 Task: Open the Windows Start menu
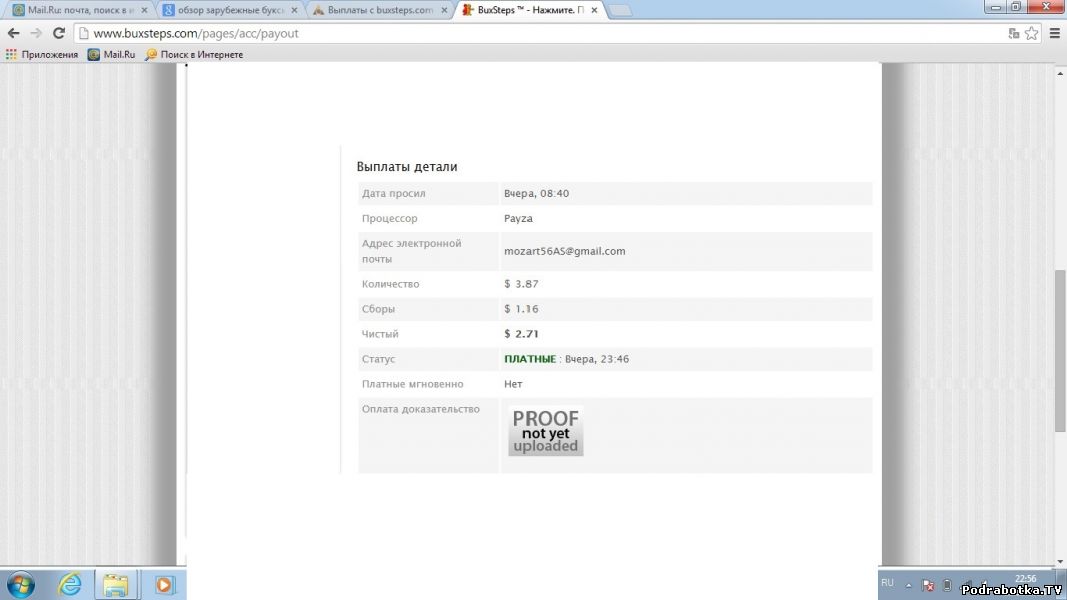tap(20, 583)
